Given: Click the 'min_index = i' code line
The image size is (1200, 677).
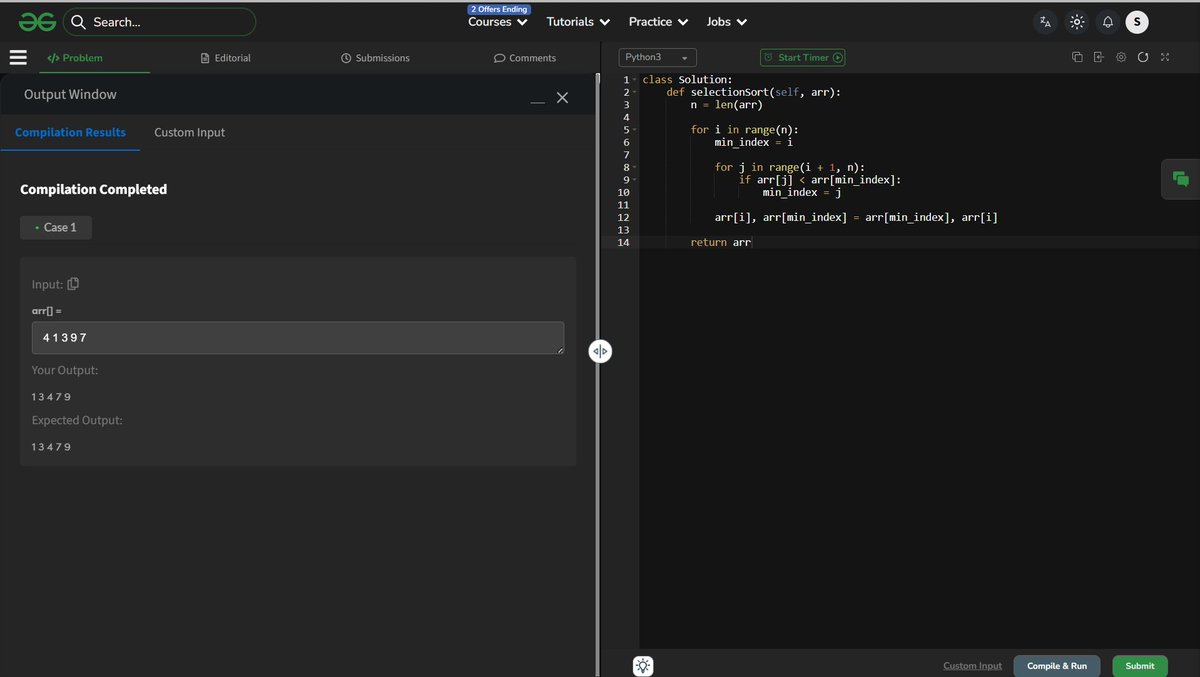Looking at the screenshot, I should (754, 142).
